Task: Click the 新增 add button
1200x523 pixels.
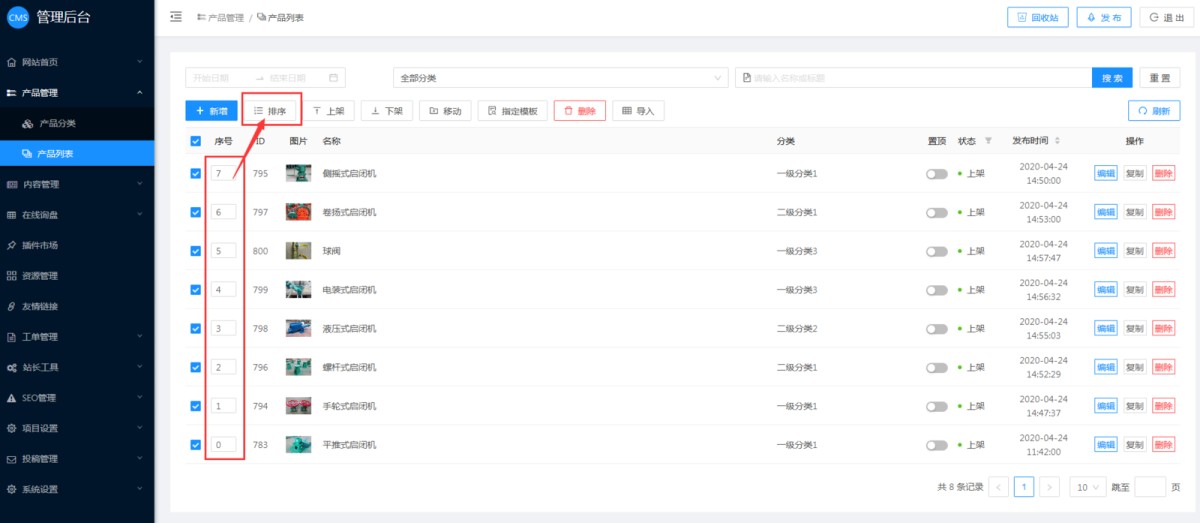Action: pos(211,111)
